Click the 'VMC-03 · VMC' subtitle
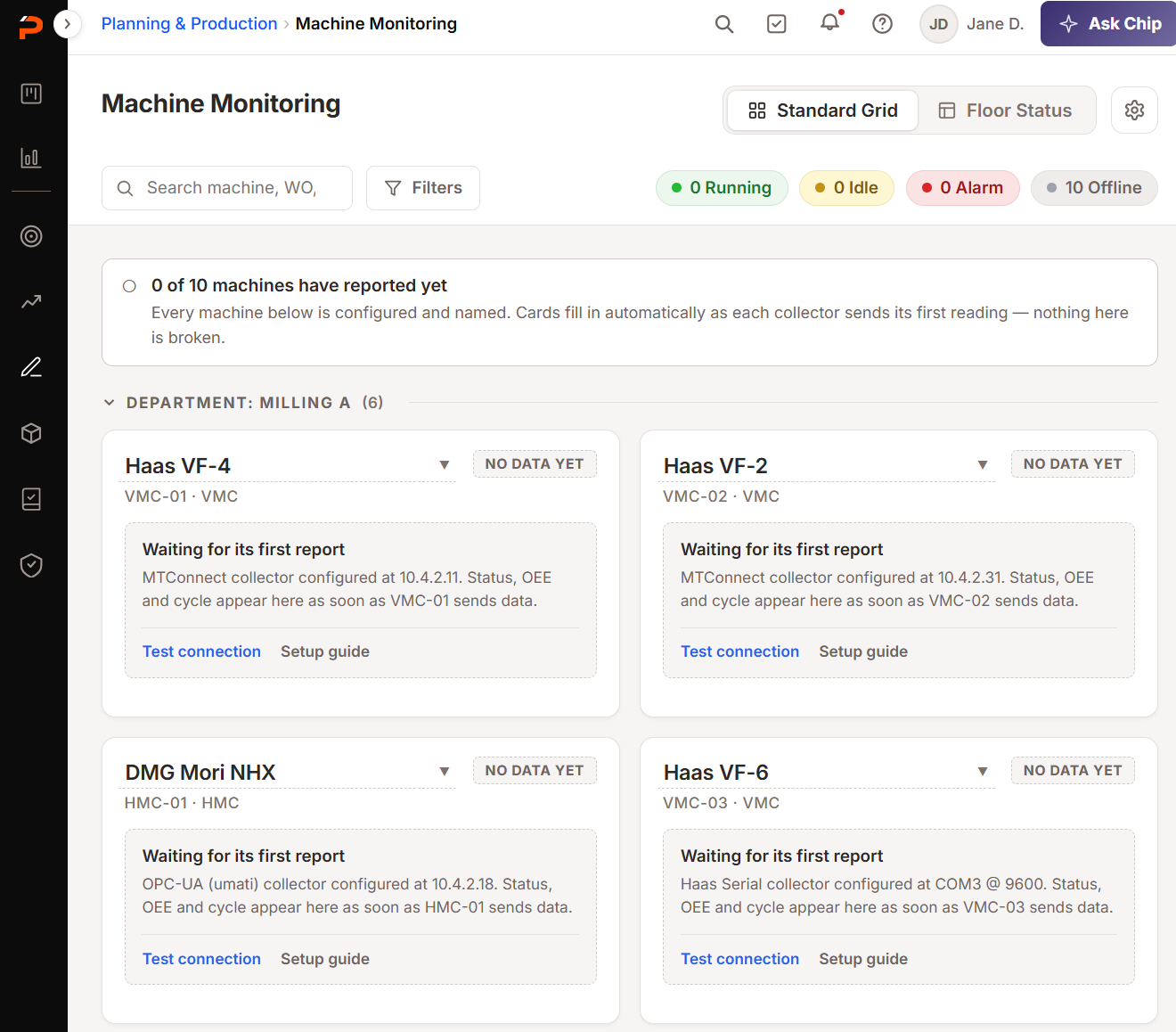This screenshot has height=1032, width=1176. tap(721, 803)
